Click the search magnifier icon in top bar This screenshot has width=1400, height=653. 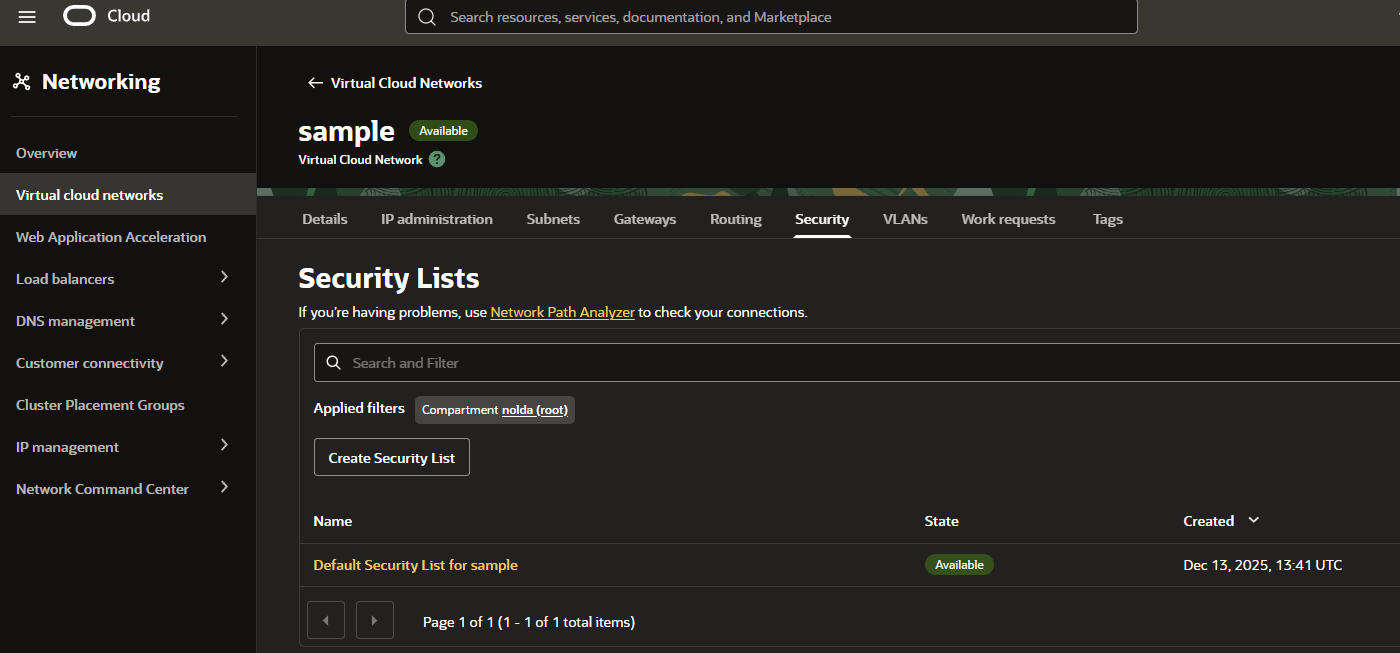pos(427,17)
